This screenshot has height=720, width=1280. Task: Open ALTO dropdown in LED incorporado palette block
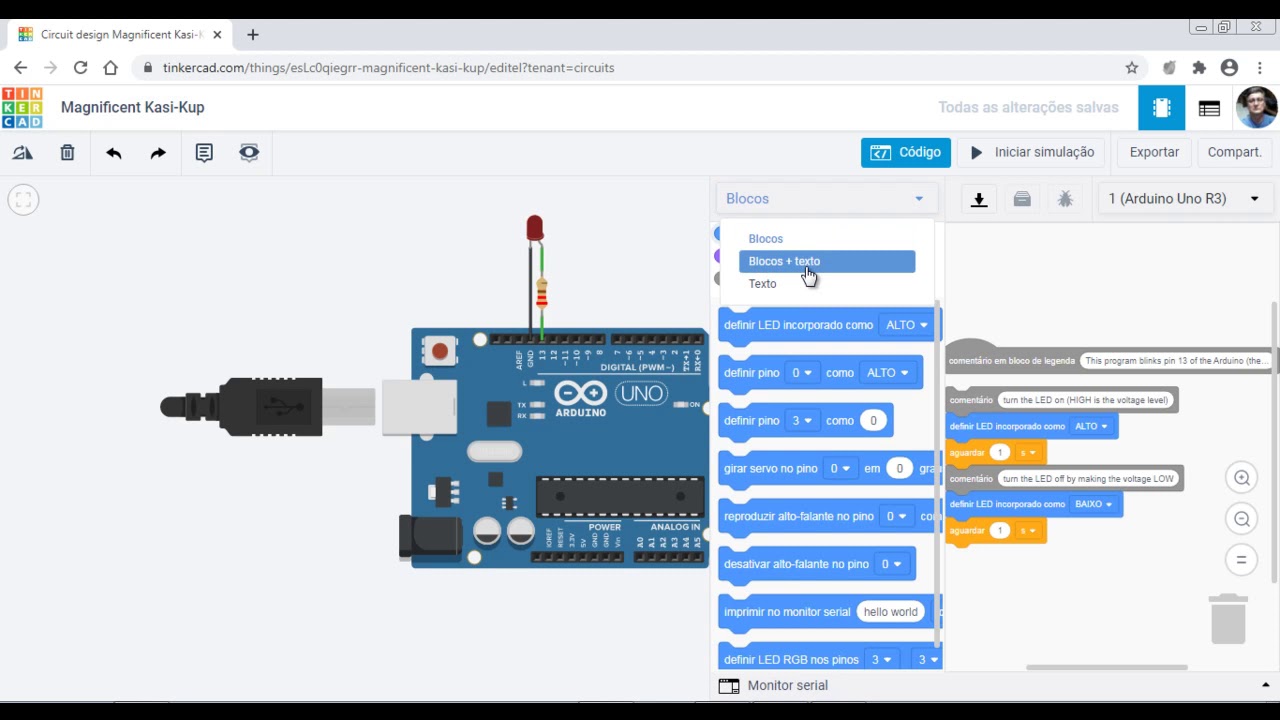pyautogui.click(x=906, y=325)
